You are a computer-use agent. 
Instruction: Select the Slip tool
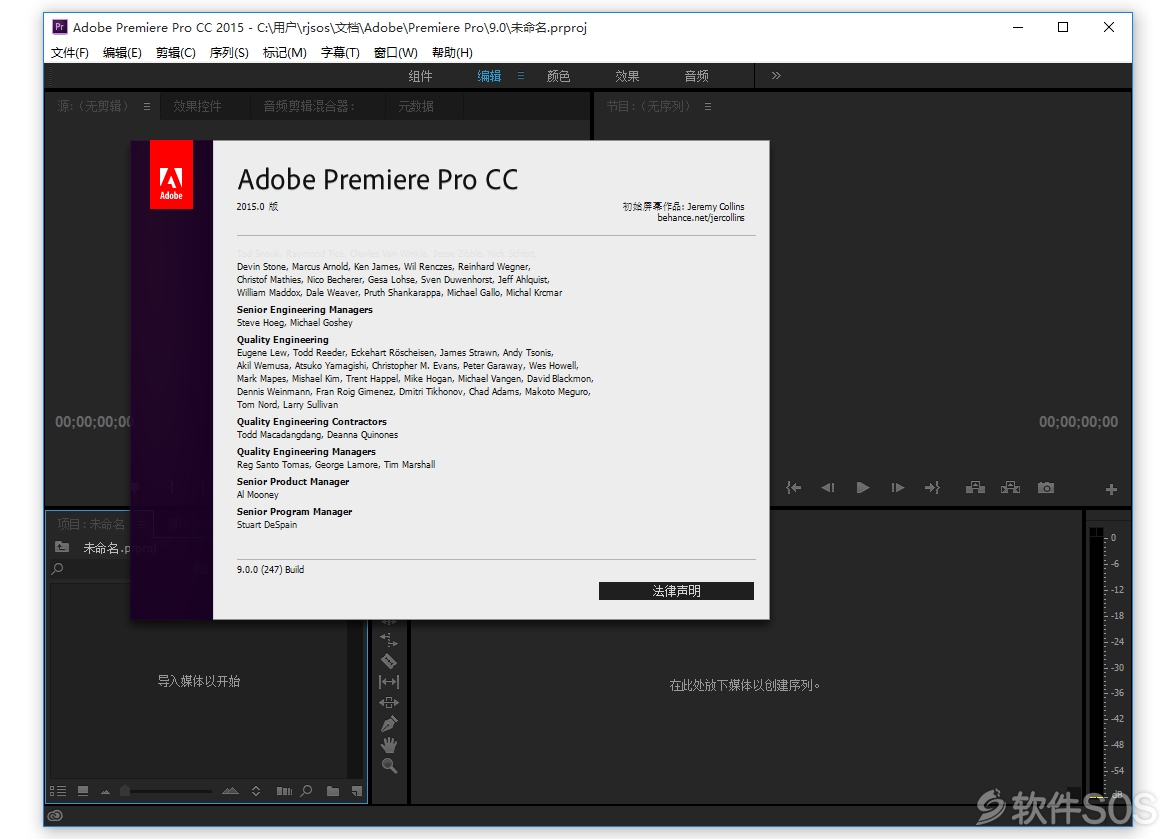(389, 682)
